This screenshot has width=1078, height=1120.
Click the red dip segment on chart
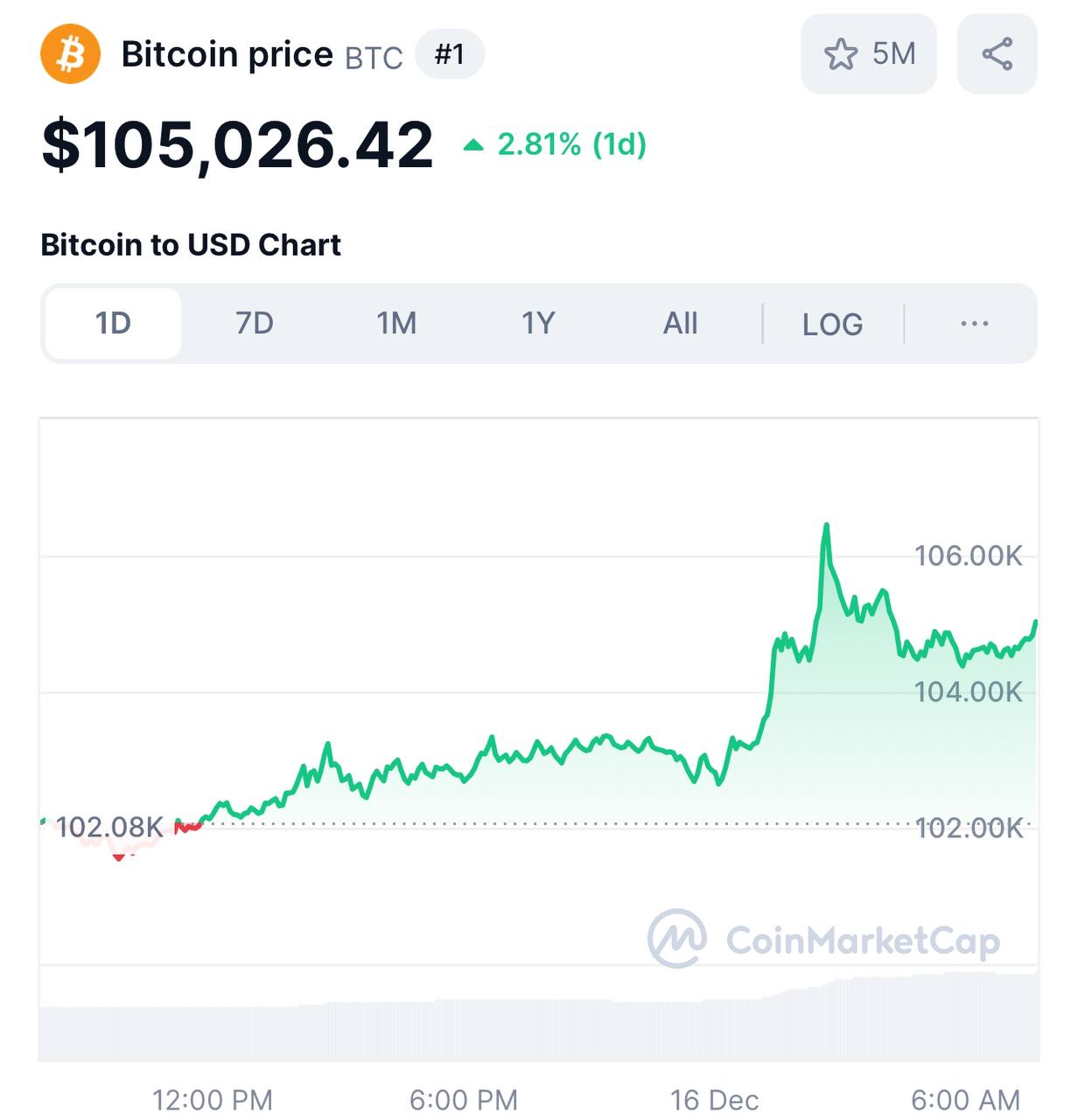click(x=119, y=857)
